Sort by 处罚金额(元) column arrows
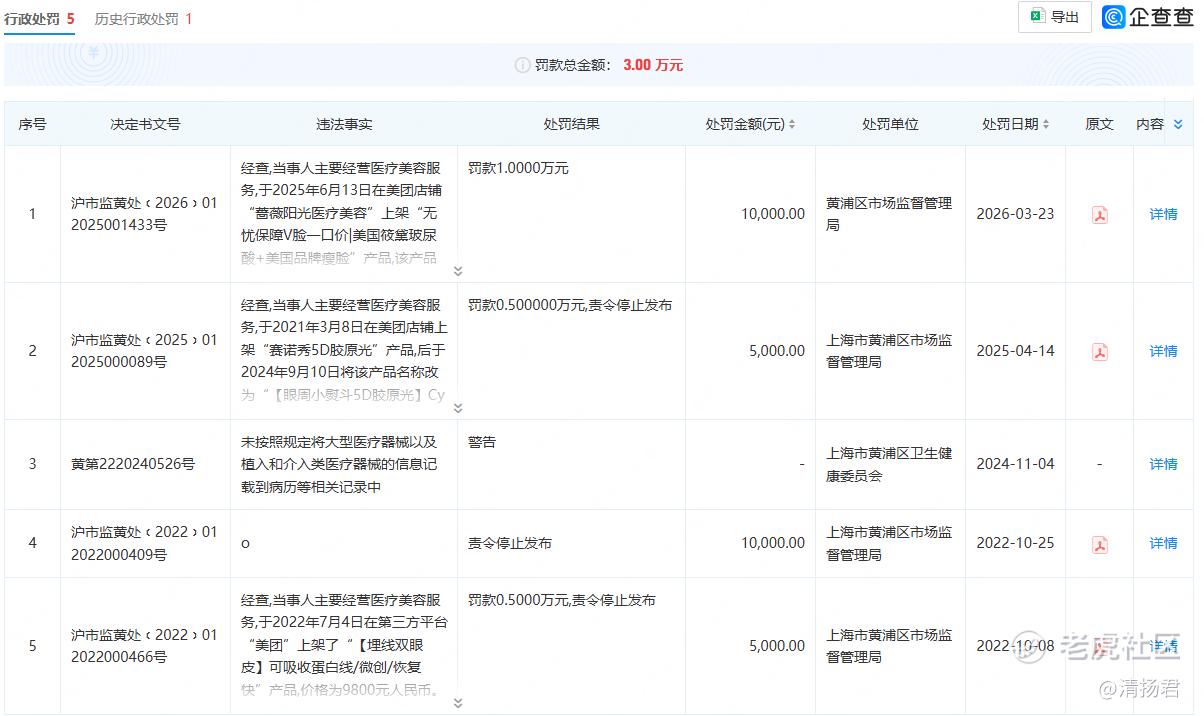 (x=792, y=125)
